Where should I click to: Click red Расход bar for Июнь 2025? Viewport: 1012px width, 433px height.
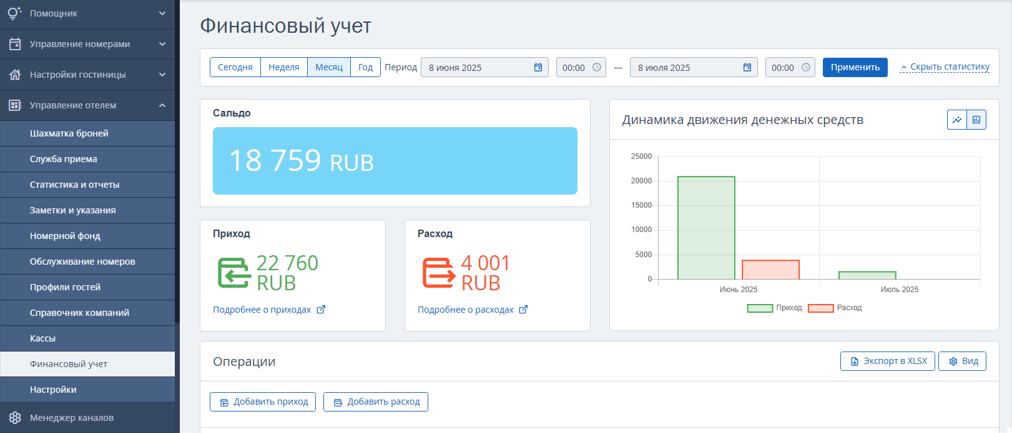771,270
